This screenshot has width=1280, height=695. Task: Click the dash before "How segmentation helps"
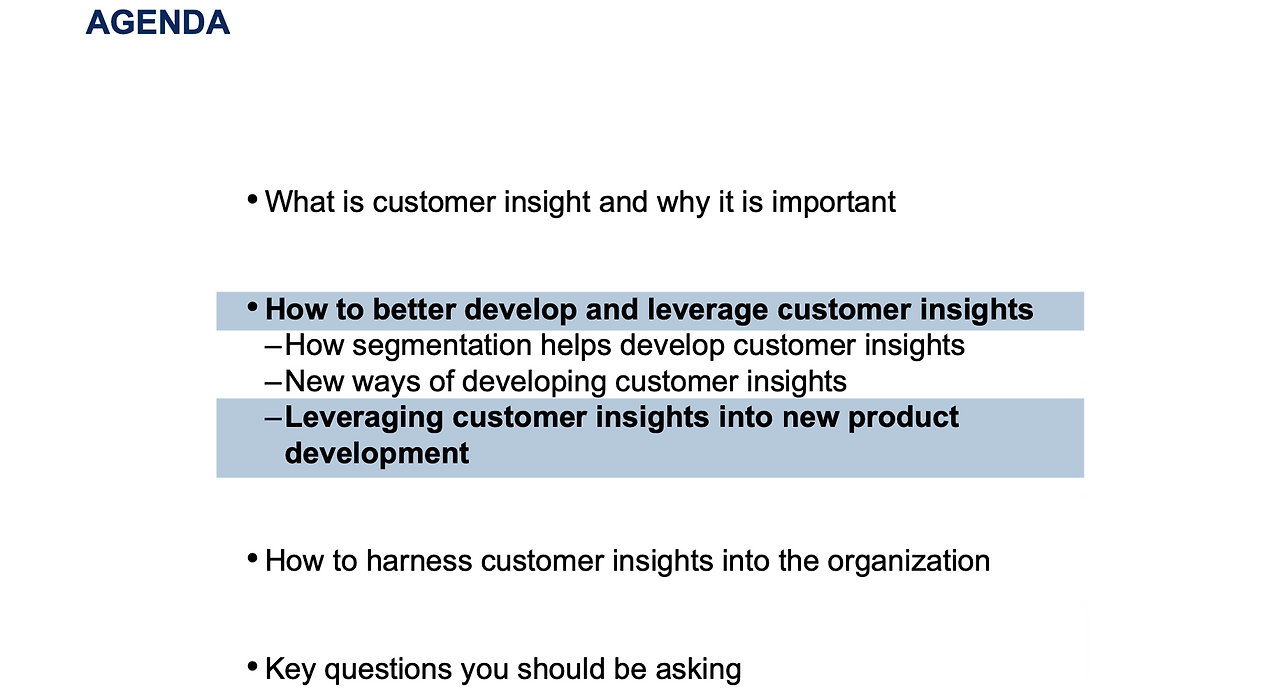click(273, 347)
